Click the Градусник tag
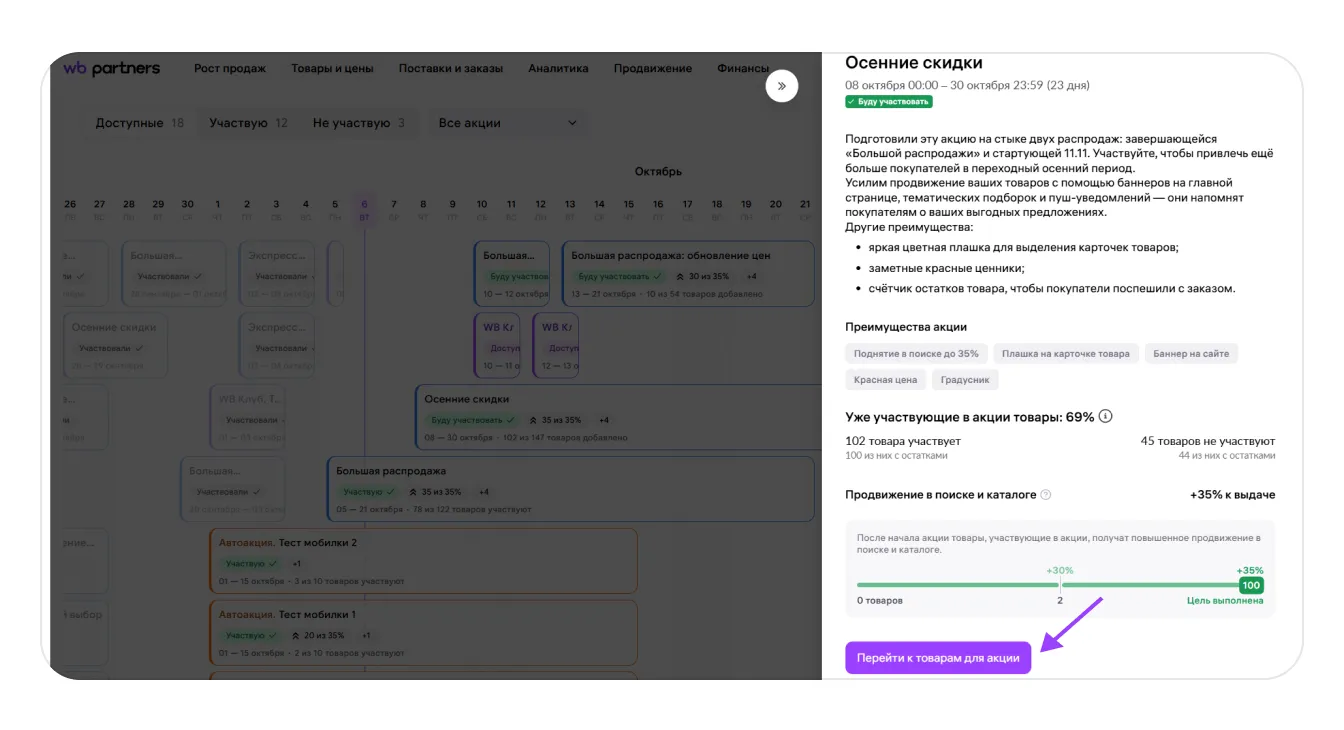 [x=965, y=380]
